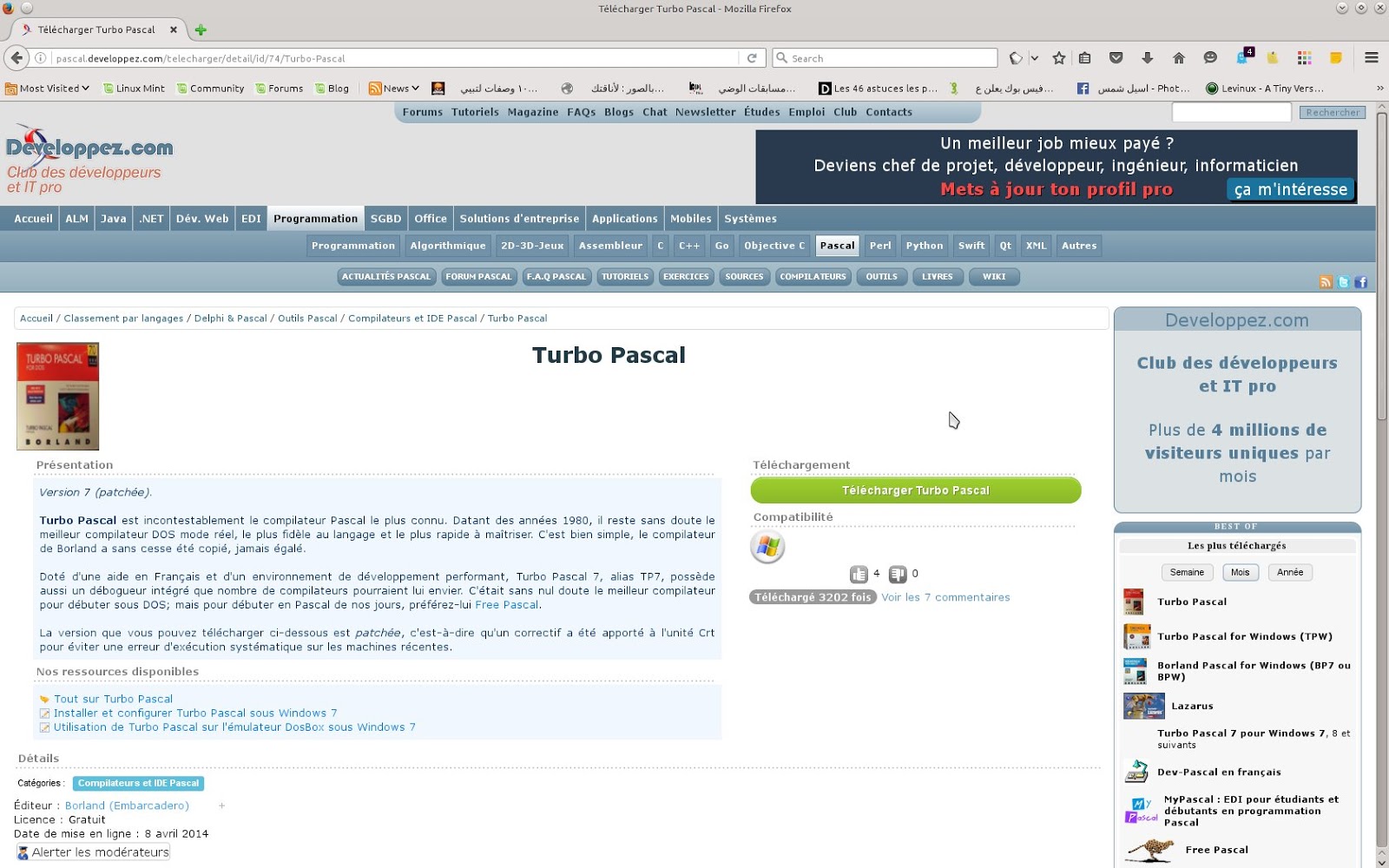Screen dimensions: 1389x868
Task: Select Année in most-downloaded filter
Action: click(1290, 572)
